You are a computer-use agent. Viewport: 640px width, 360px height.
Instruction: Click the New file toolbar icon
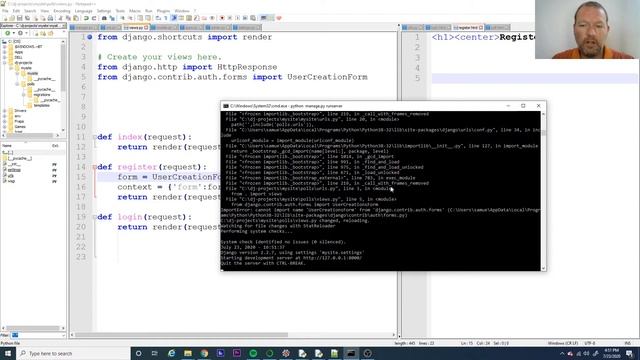point(5,18)
